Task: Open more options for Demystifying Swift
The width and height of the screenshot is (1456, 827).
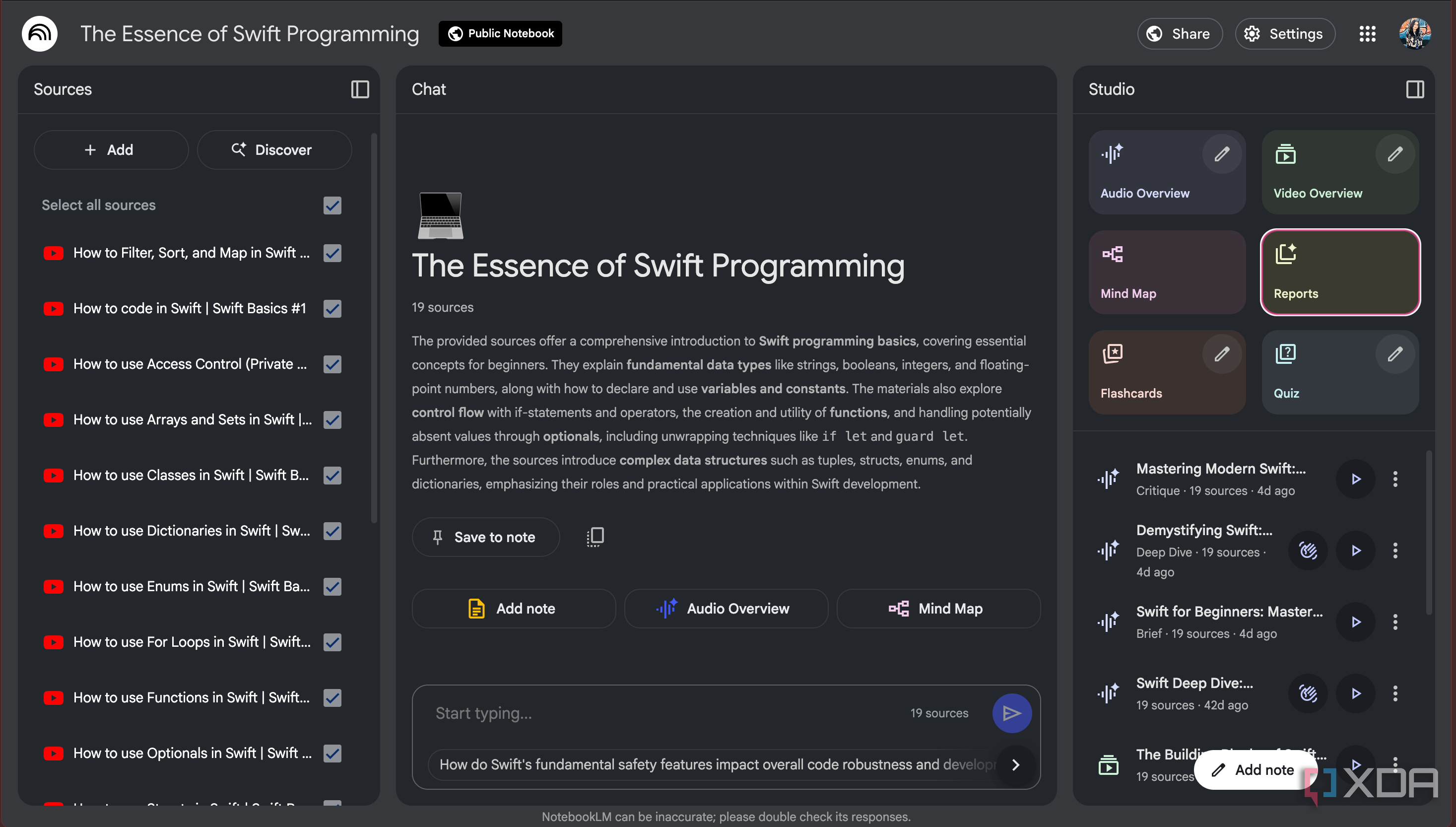Action: [1394, 551]
